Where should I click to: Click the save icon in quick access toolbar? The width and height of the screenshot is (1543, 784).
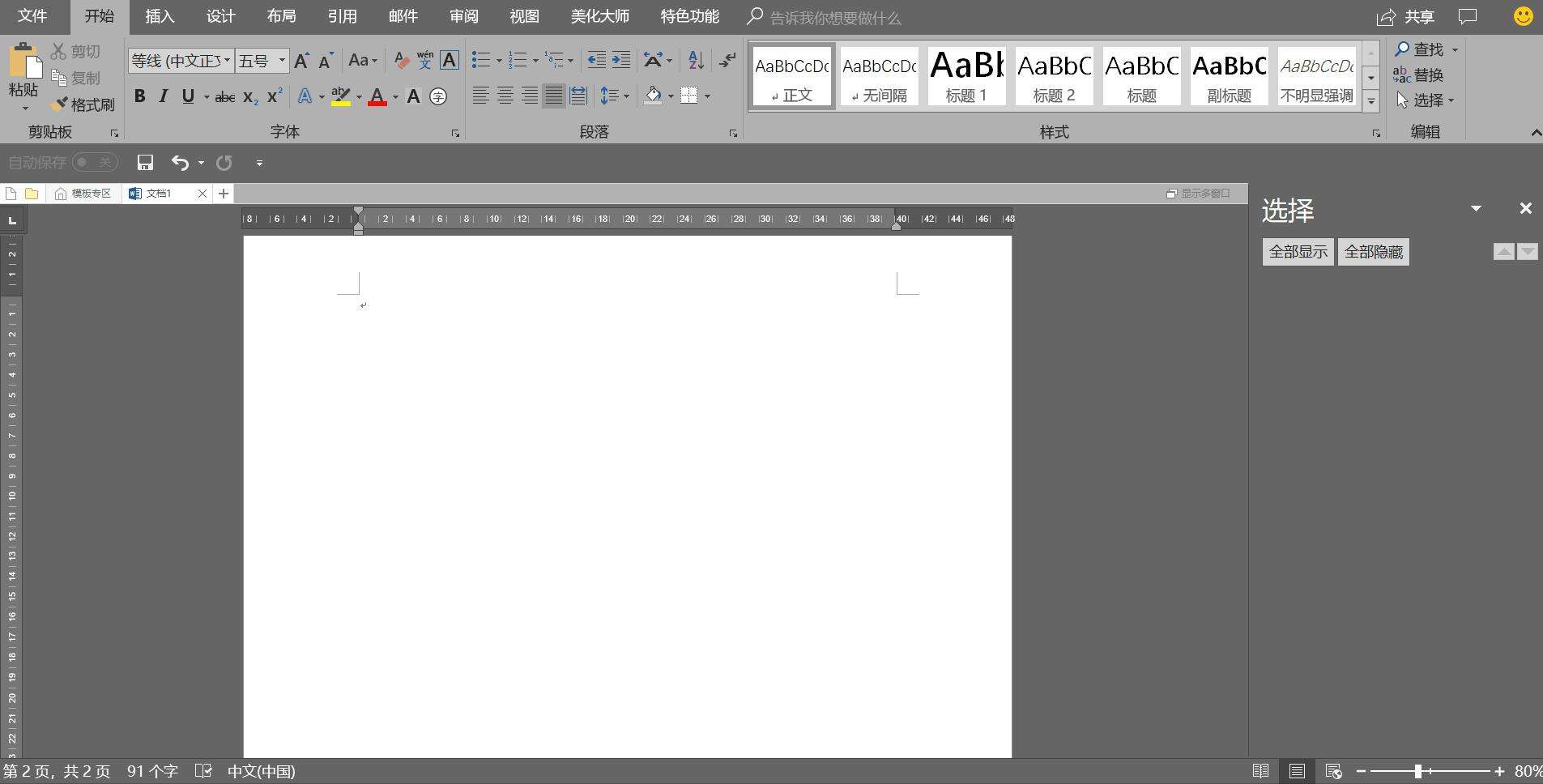[x=145, y=163]
